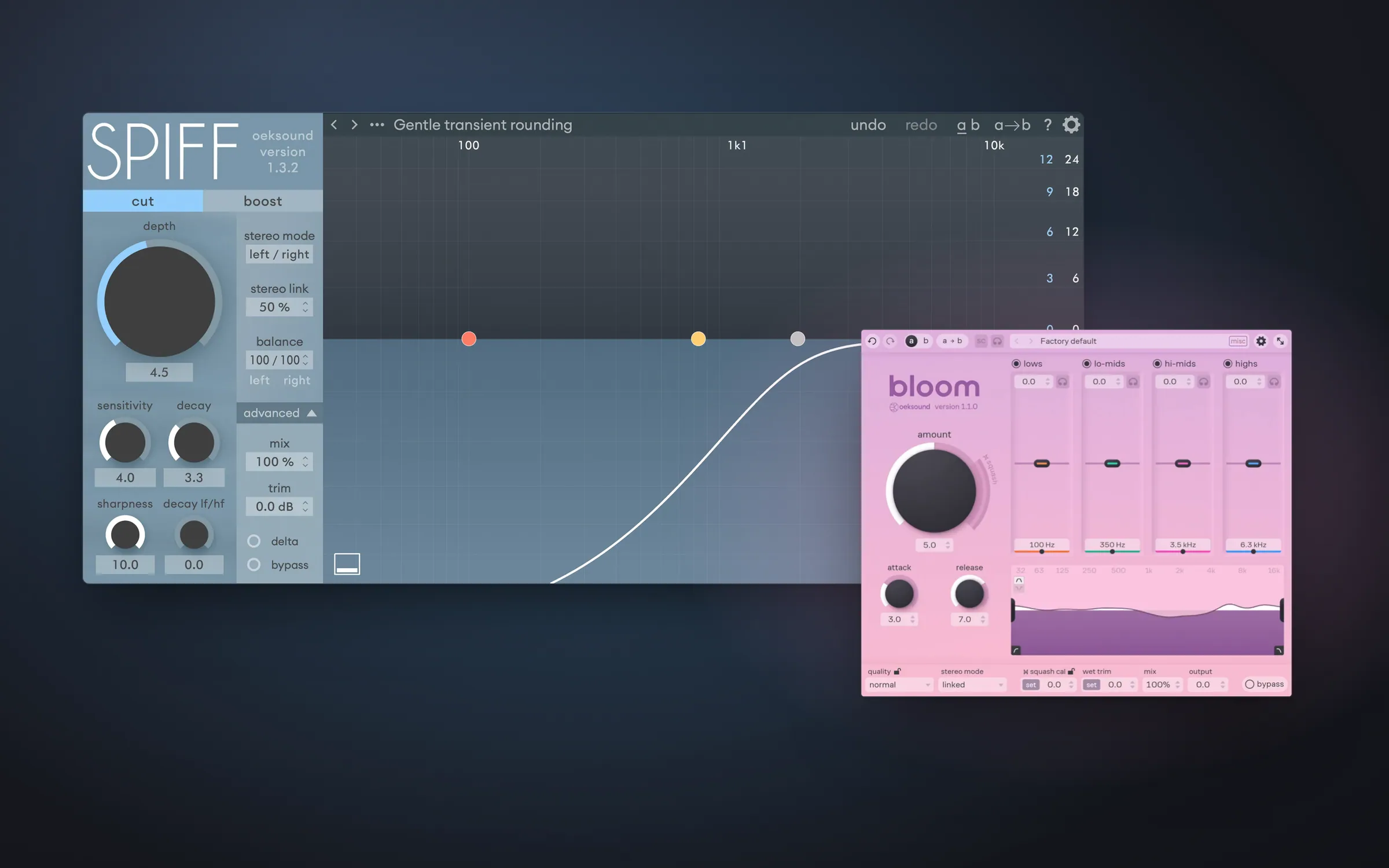Click Spiff stereo link 50 % stepper
Viewport: 1389px width, 868px height.
(x=305, y=307)
